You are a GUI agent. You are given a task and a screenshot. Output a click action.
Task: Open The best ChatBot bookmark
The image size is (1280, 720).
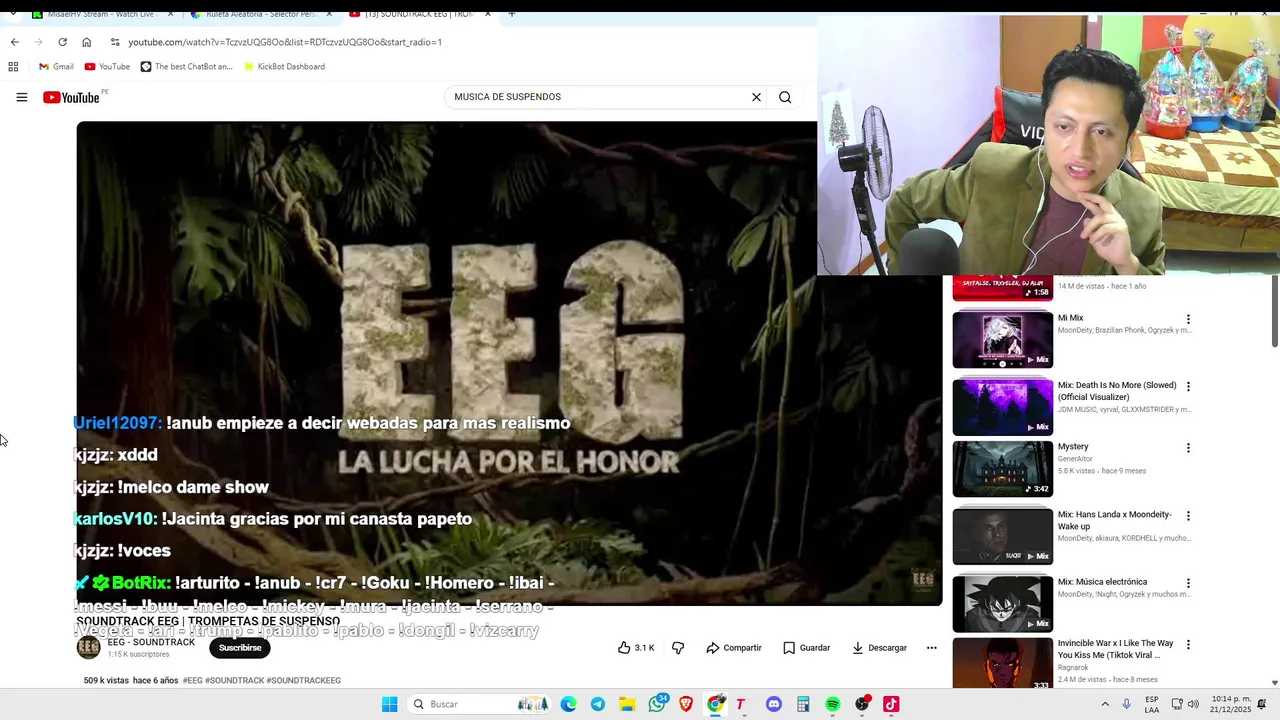(186, 67)
